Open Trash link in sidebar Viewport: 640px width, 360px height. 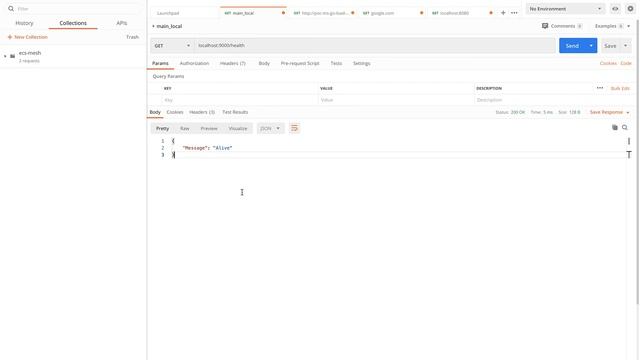(132, 37)
